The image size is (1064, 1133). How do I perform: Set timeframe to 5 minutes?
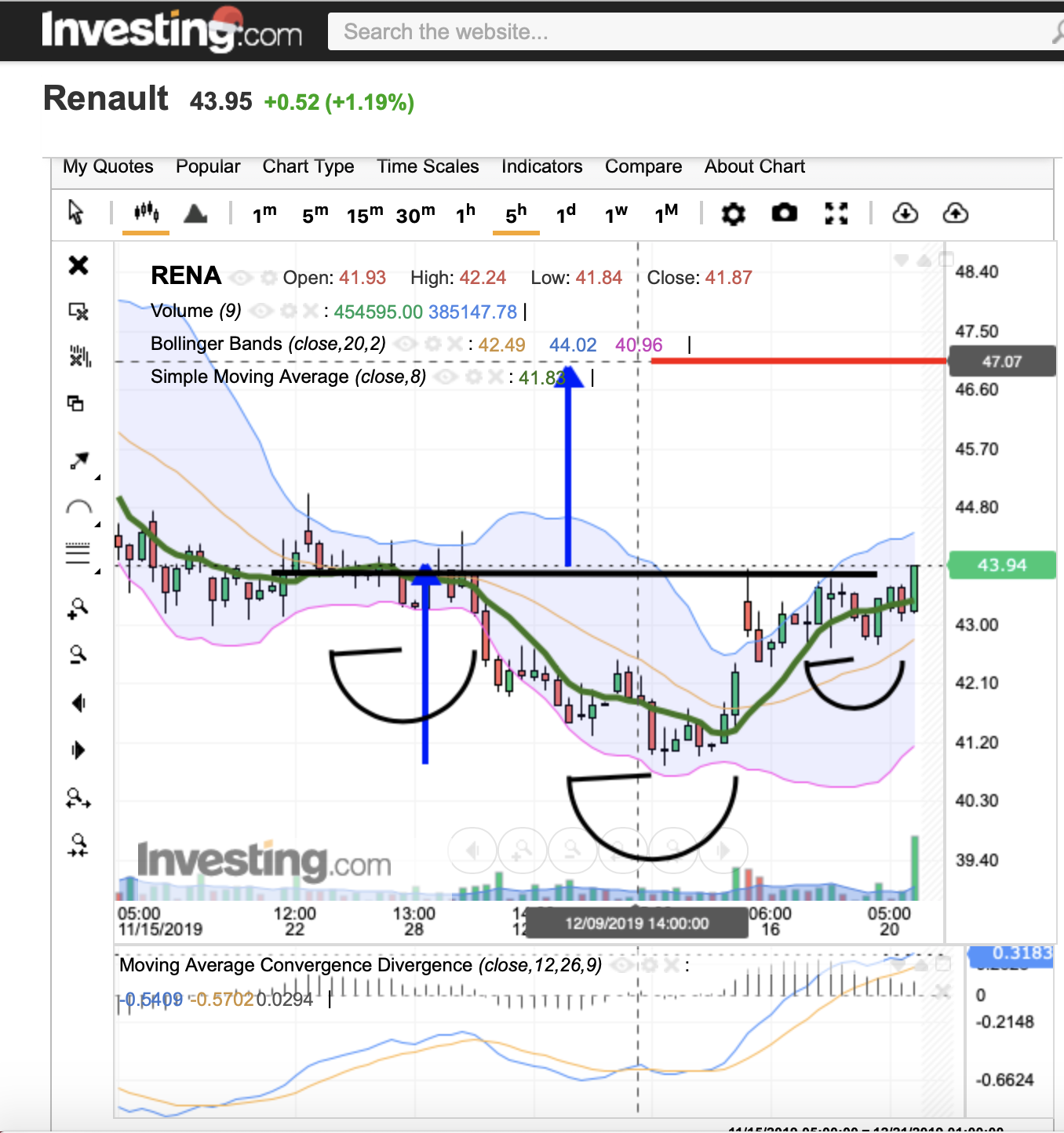315,213
